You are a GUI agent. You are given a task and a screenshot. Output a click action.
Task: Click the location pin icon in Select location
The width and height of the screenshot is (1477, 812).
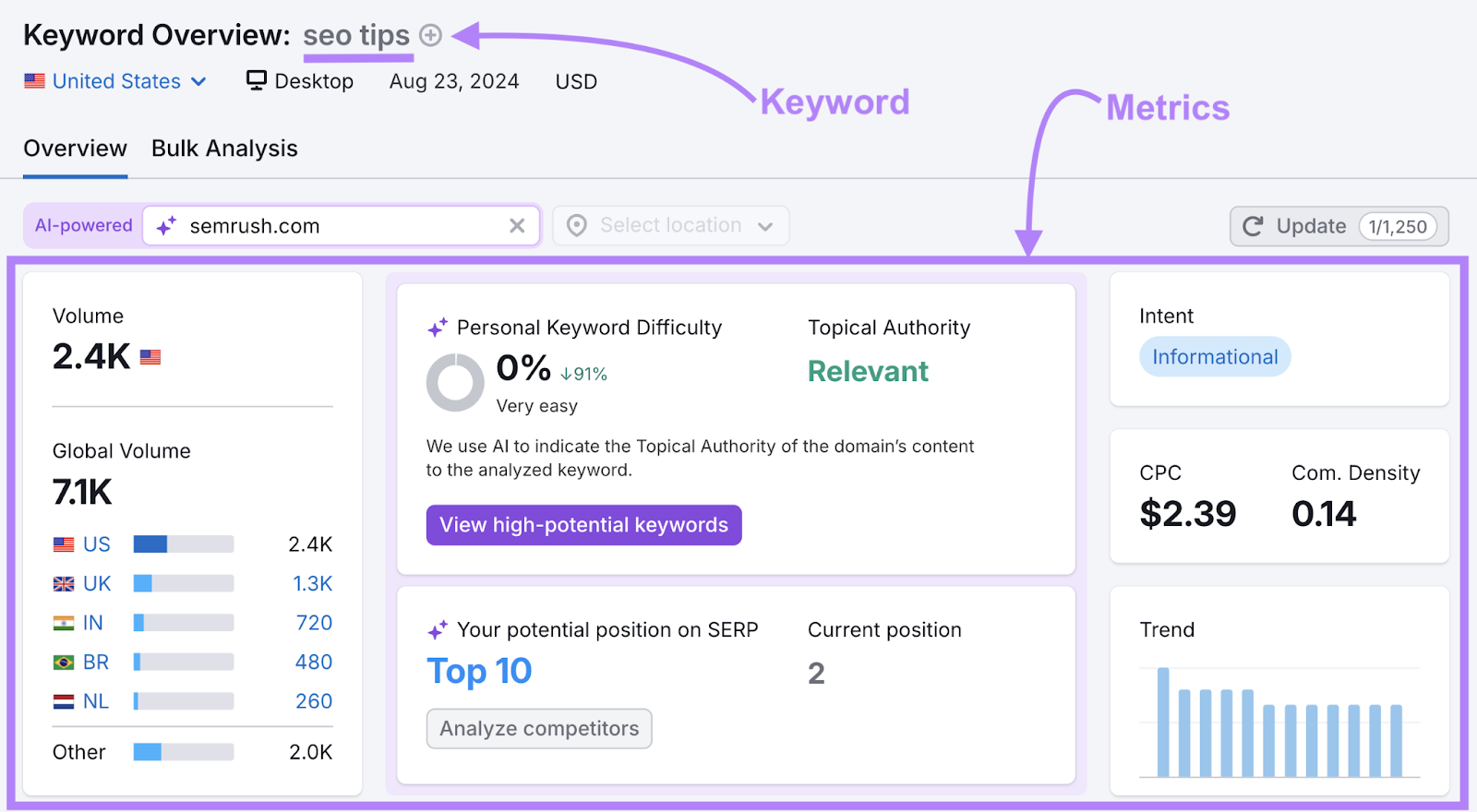point(576,225)
